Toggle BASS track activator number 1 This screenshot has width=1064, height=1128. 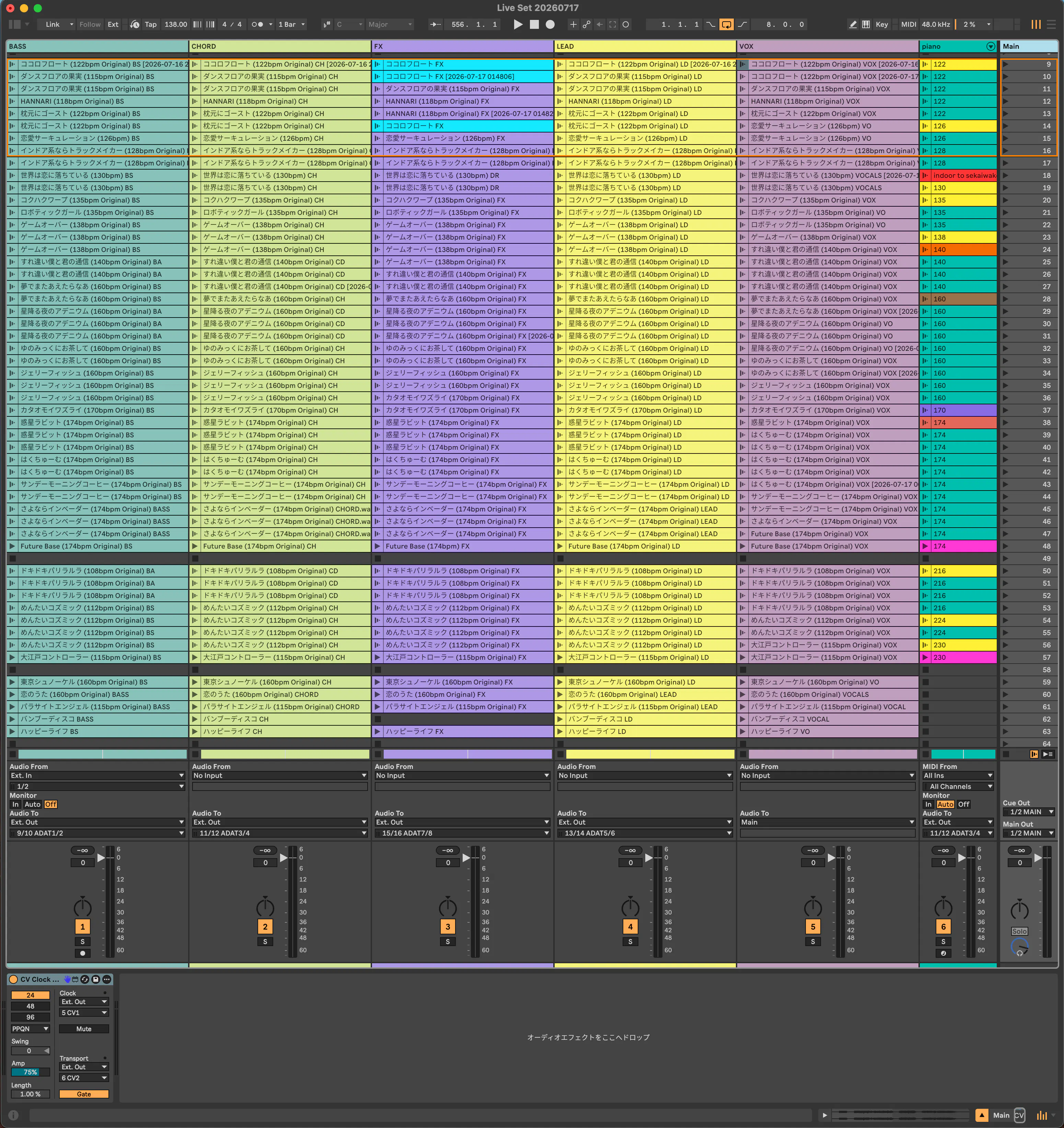82,926
